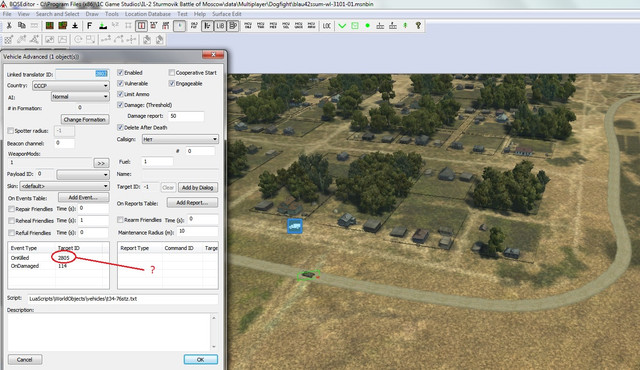Click the first hierarchy-tree toolbar icon
Viewport: 640px width, 370px height.
click(380, 26)
